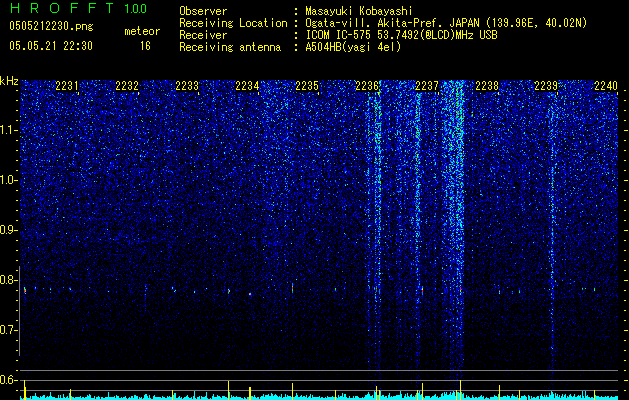
Task: Click the Ogata-vill. Akita-Pref. JAPAN location text
Action: tap(446, 24)
